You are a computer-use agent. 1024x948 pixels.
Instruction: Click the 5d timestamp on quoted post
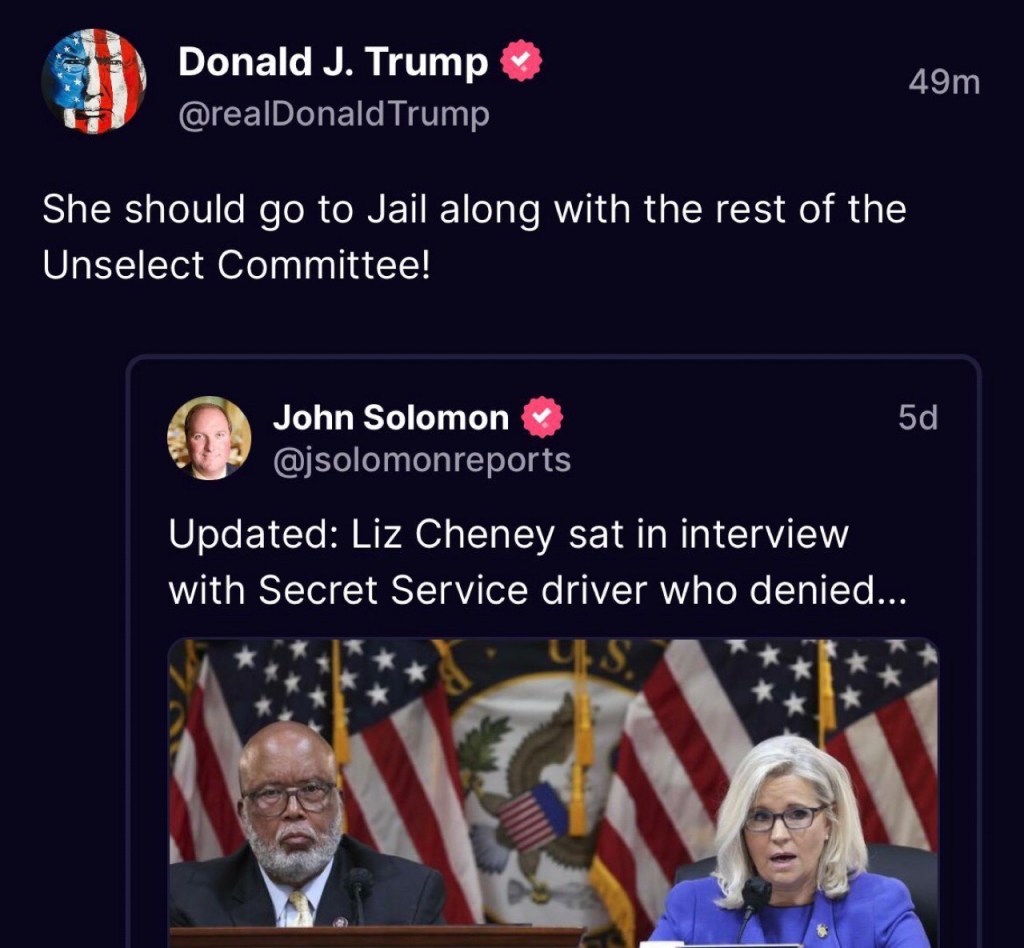click(x=917, y=418)
